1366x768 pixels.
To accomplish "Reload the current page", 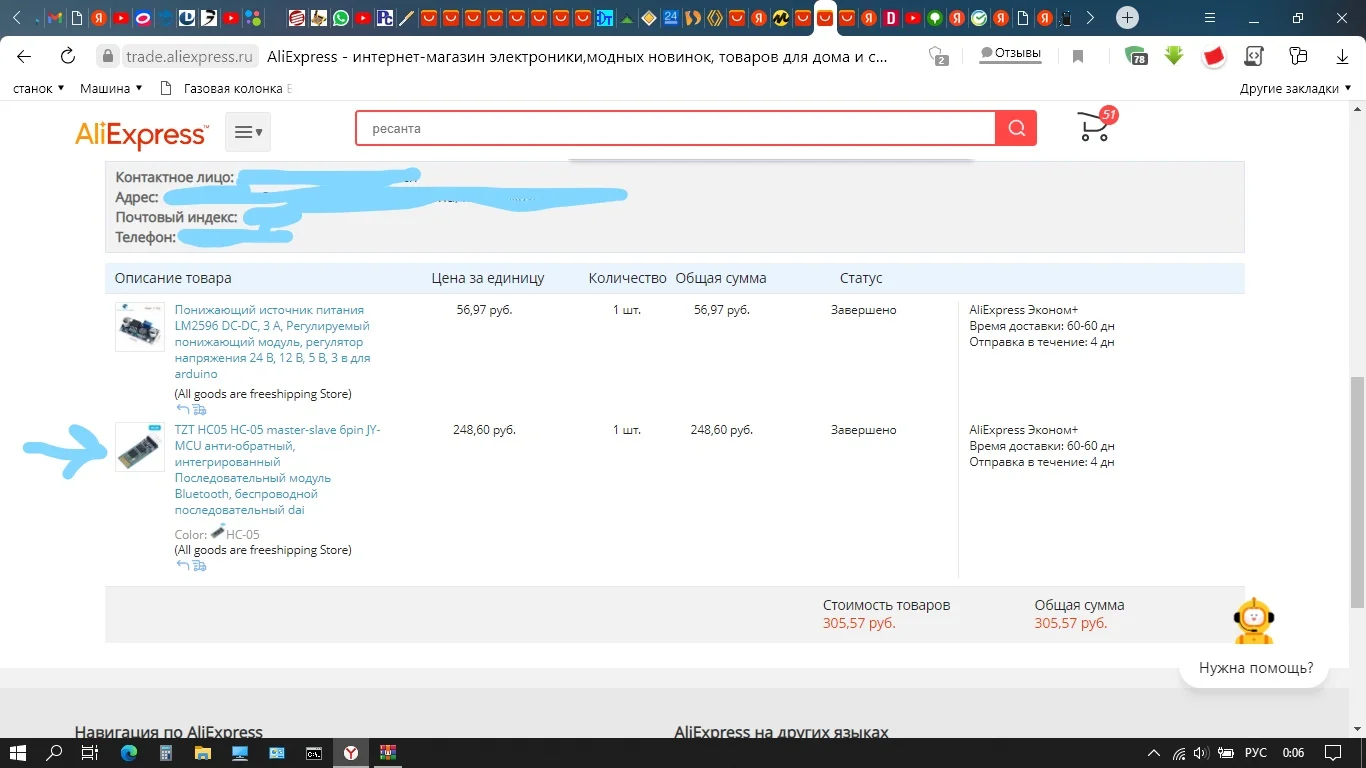I will pos(68,56).
